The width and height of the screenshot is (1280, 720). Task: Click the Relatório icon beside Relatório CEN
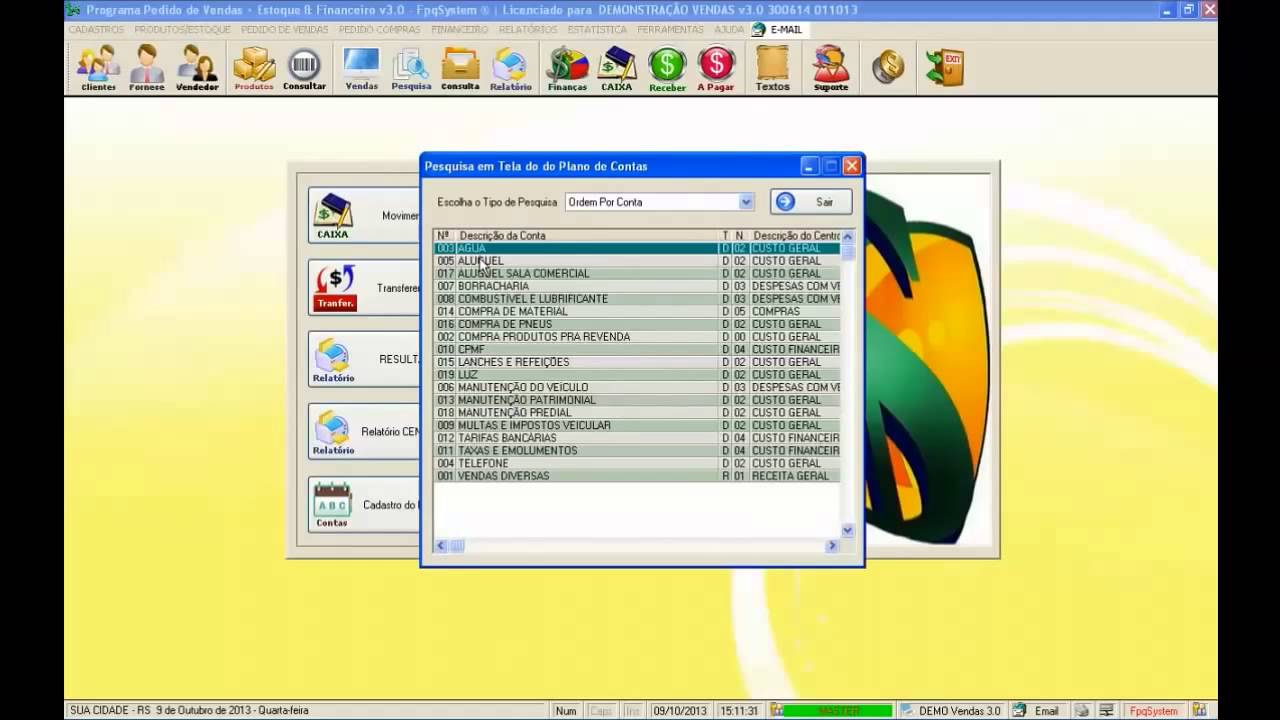tap(333, 431)
